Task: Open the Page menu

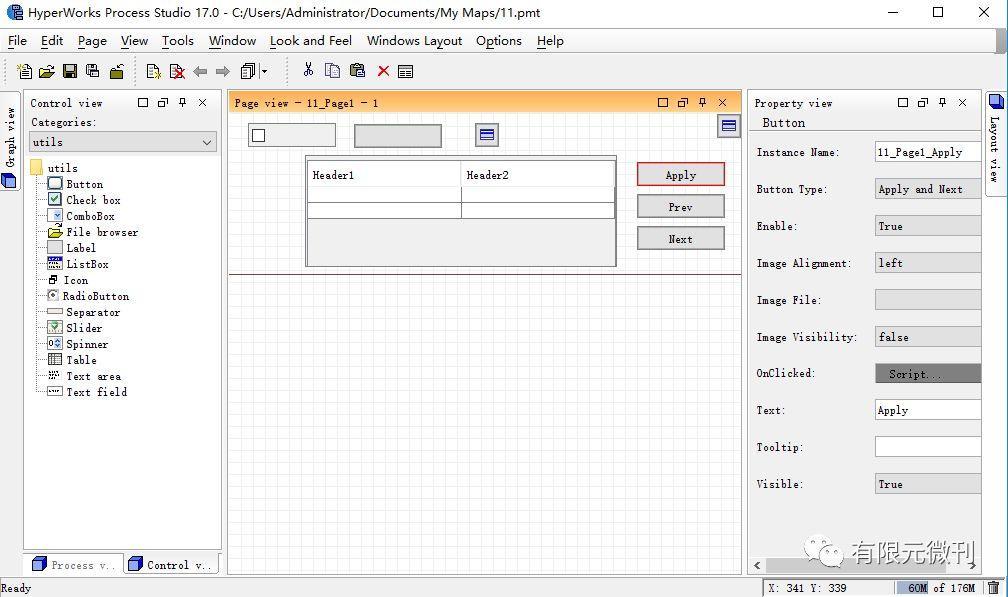Action: (x=93, y=40)
